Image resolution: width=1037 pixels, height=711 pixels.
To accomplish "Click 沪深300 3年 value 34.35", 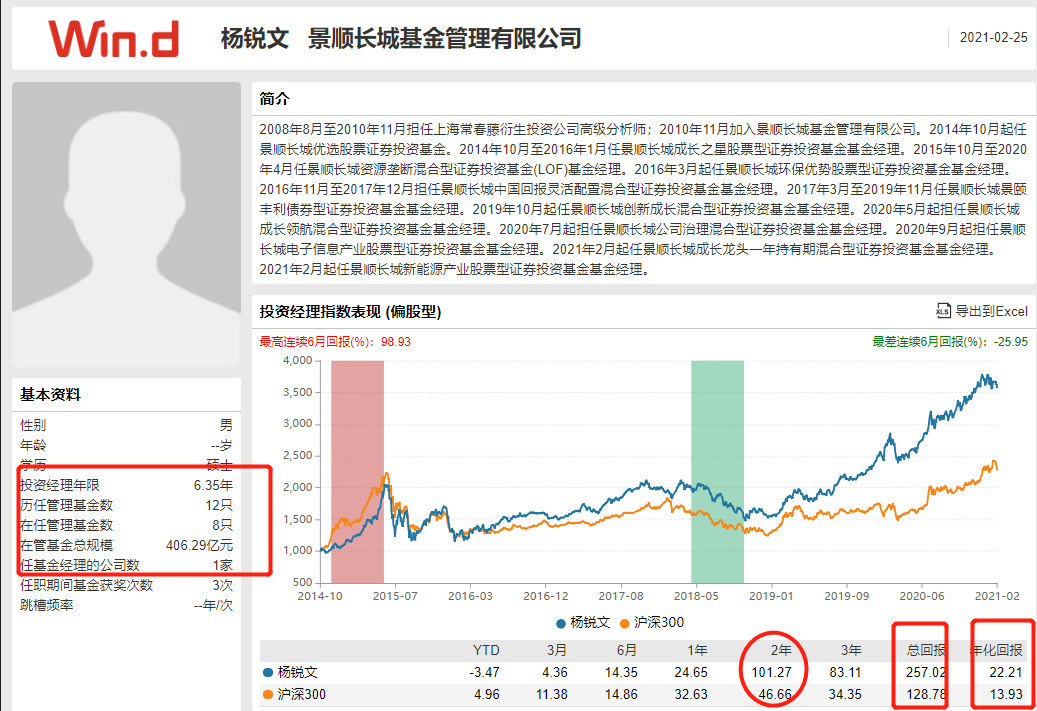I will [845, 694].
